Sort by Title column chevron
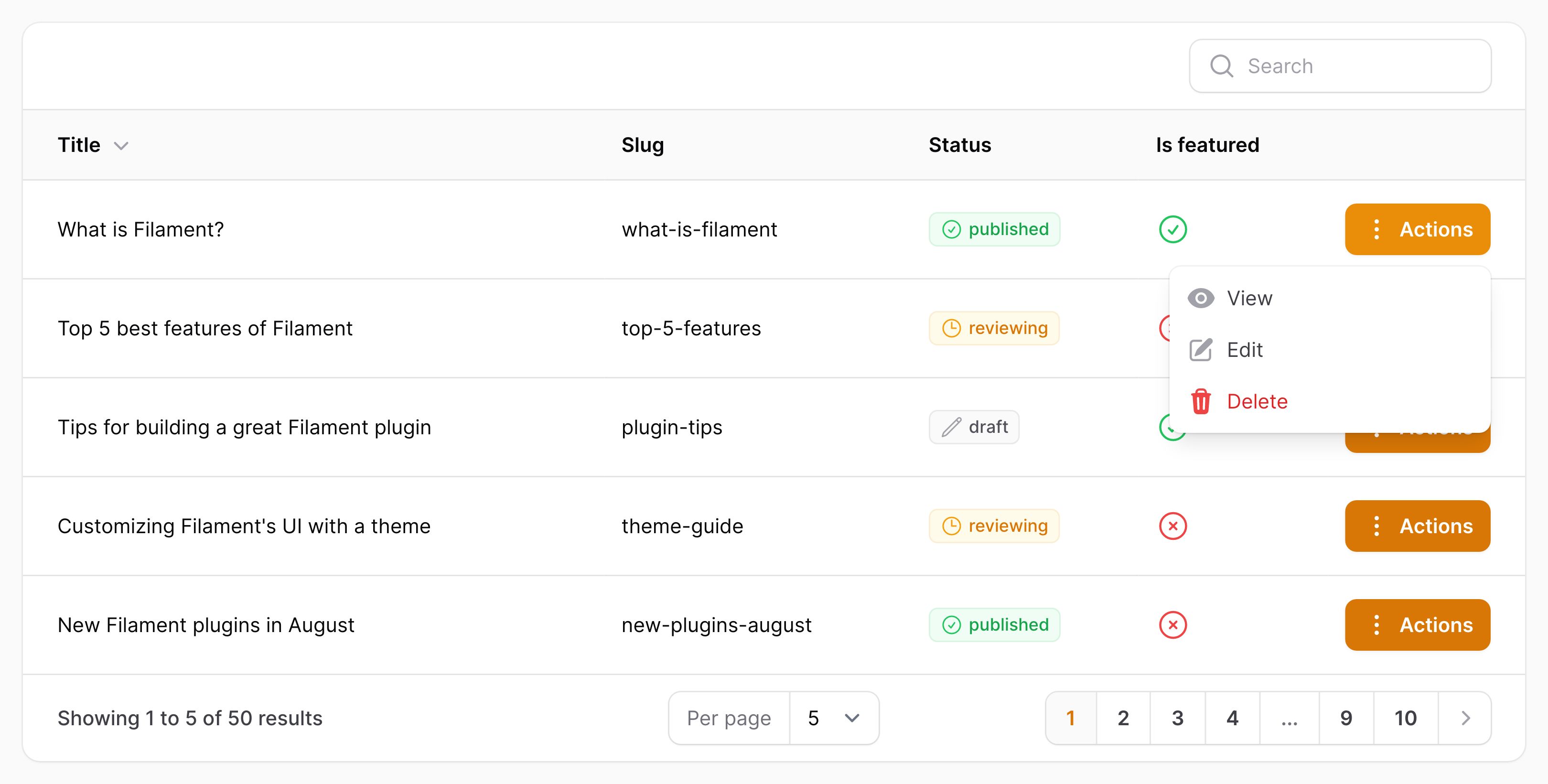Image resolution: width=1548 pixels, height=784 pixels. pos(121,146)
